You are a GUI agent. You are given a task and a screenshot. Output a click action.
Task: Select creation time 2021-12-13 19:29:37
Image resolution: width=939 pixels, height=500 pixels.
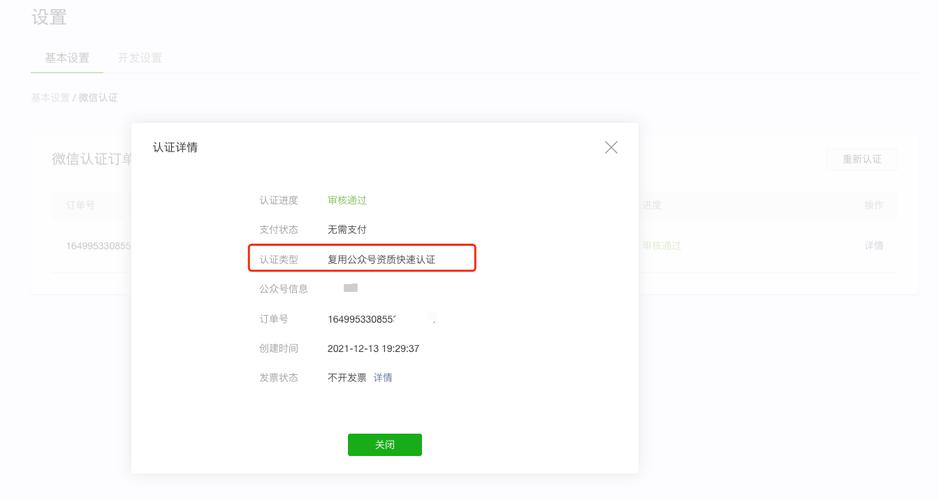coord(373,349)
